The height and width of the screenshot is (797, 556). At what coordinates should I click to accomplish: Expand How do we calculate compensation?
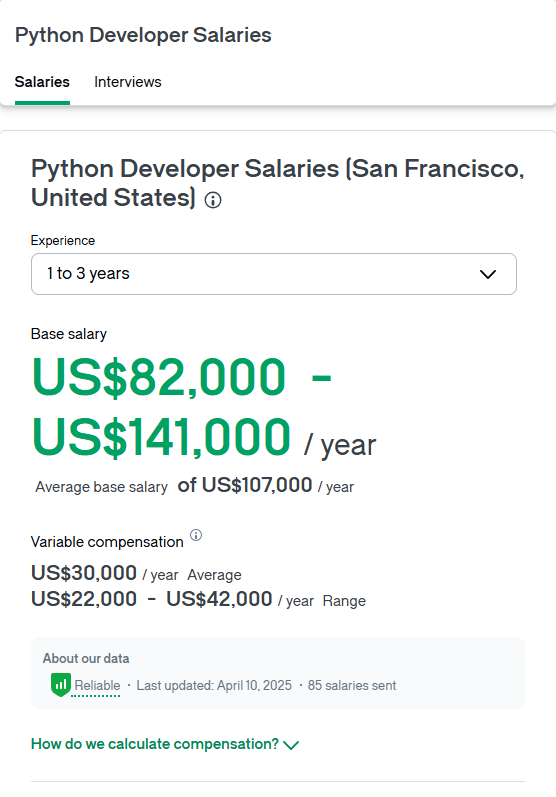165,744
